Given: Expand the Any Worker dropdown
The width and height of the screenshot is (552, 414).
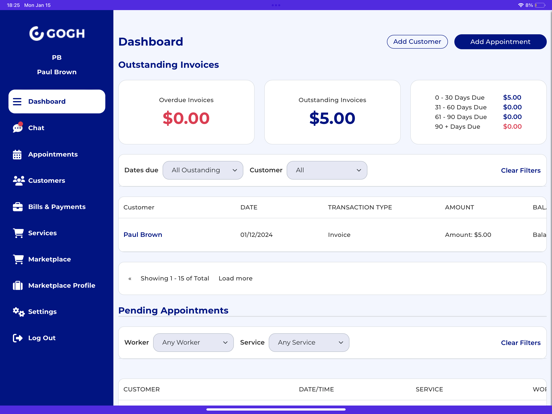Looking at the screenshot, I should click(193, 343).
